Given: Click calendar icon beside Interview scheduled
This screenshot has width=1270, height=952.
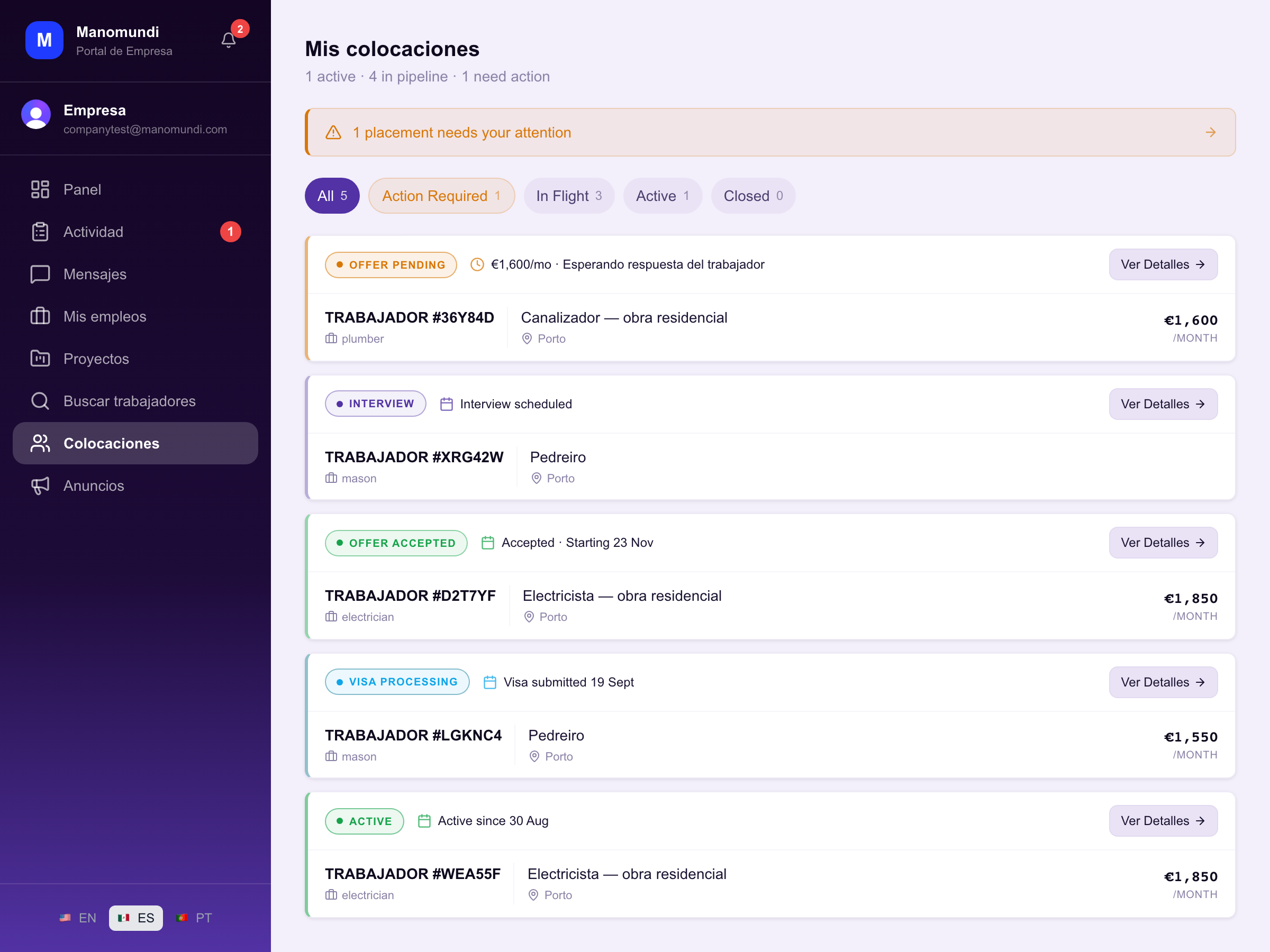Looking at the screenshot, I should 446,404.
